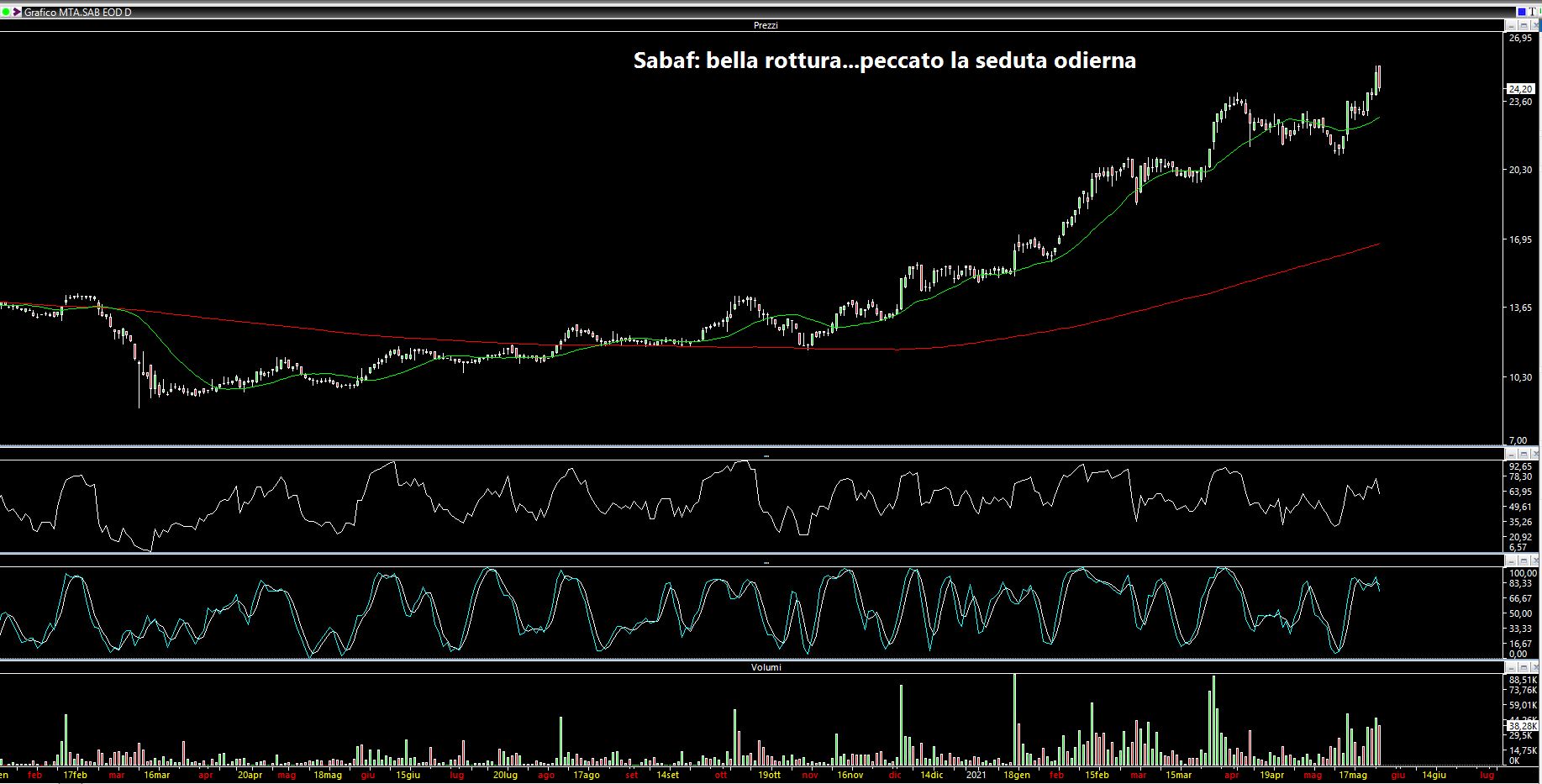This screenshot has width=1542, height=784.
Task: Click the 16,95 price axis label
Action: (x=1520, y=239)
